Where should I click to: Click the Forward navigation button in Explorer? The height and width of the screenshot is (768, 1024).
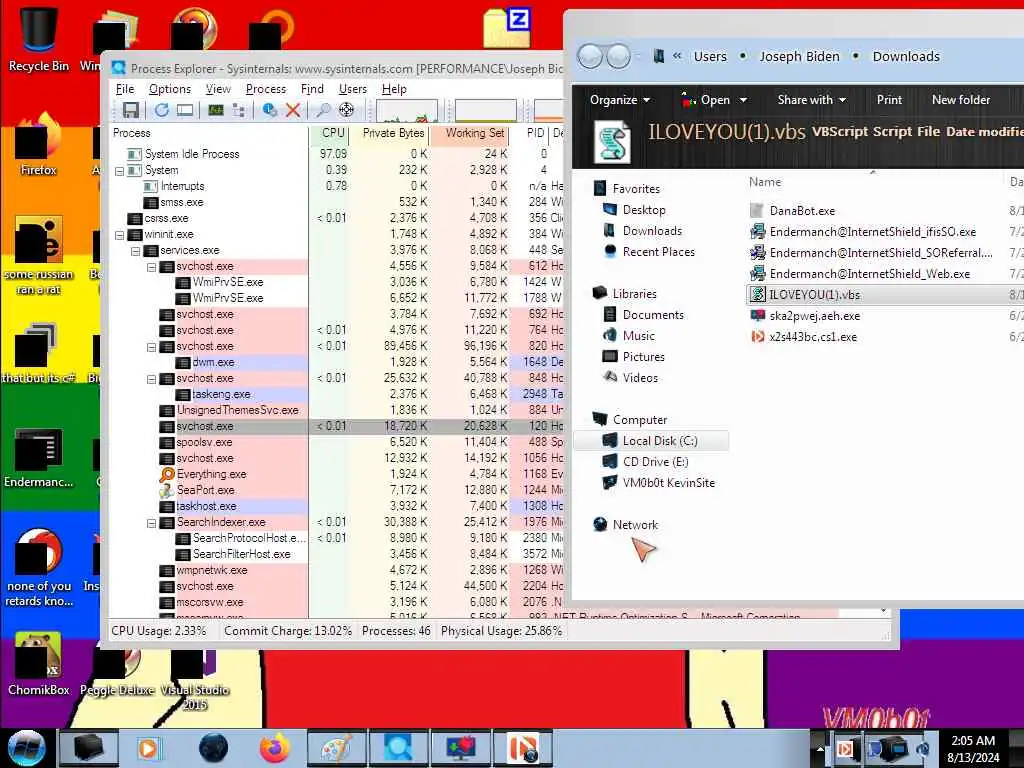tap(618, 56)
